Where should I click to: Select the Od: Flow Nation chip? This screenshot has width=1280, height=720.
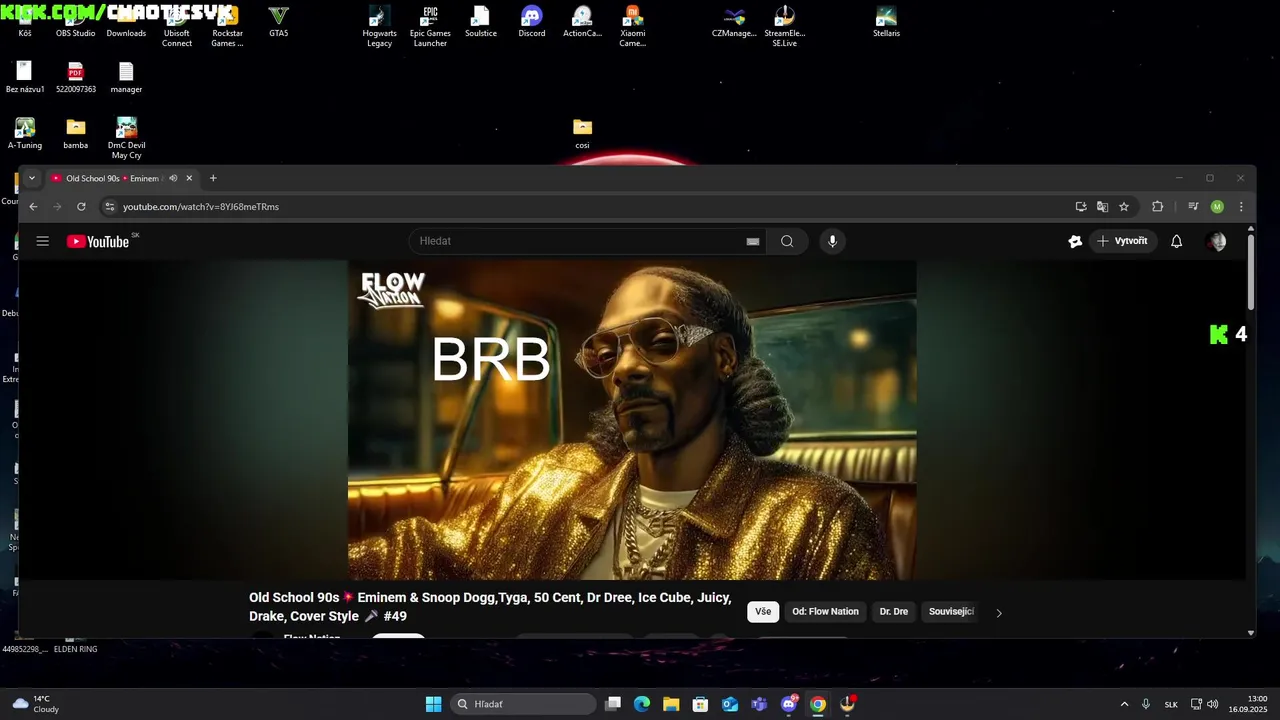[825, 612]
